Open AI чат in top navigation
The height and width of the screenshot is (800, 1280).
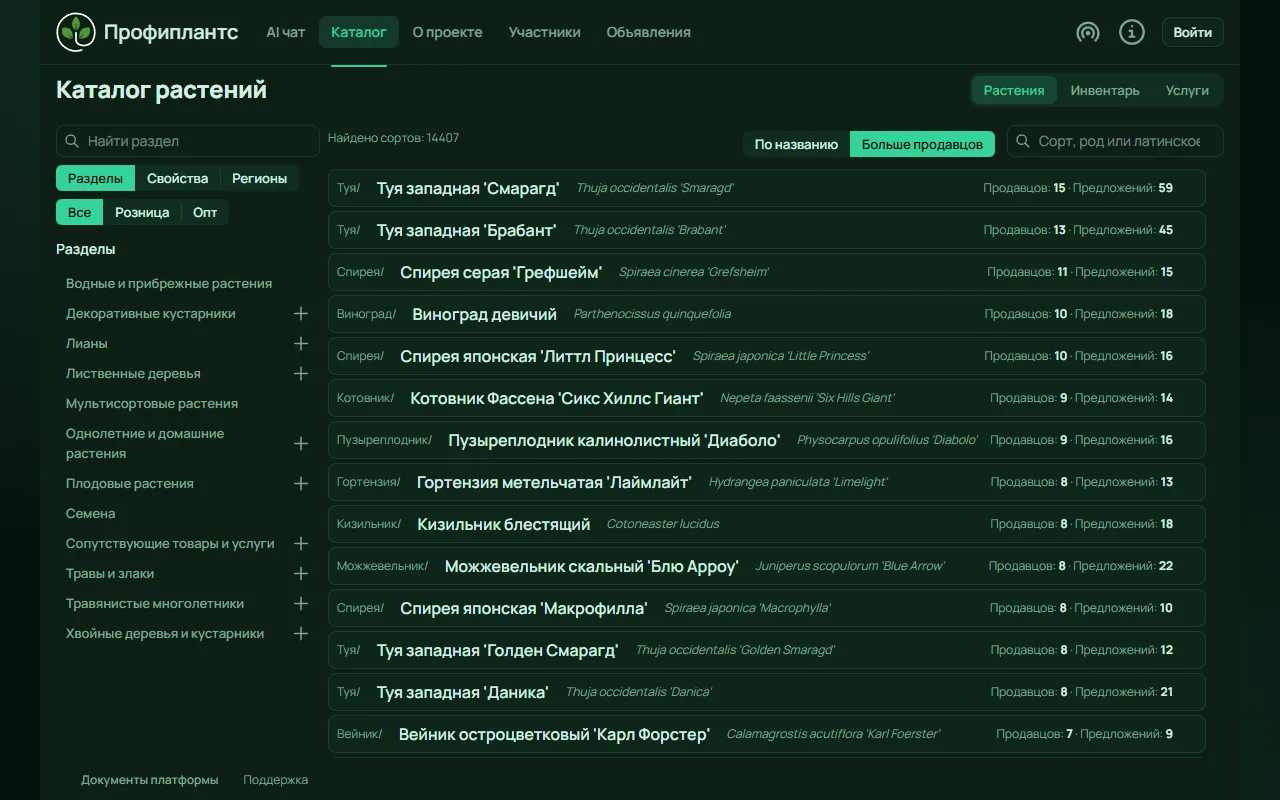click(286, 32)
